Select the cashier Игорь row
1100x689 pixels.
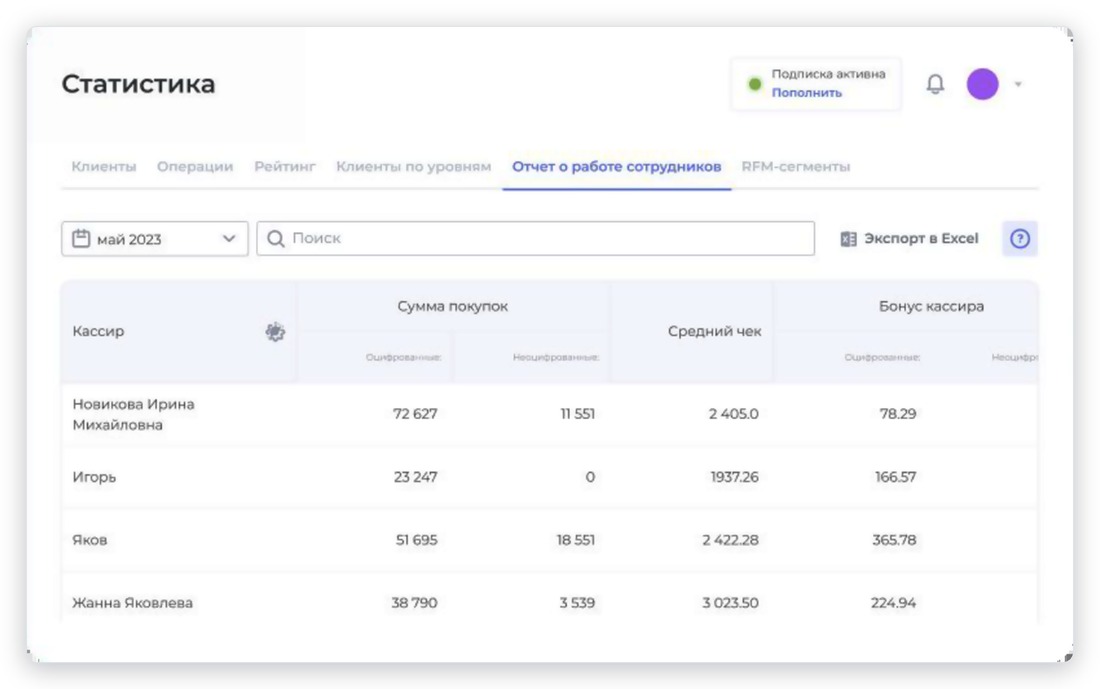click(549, 477)
